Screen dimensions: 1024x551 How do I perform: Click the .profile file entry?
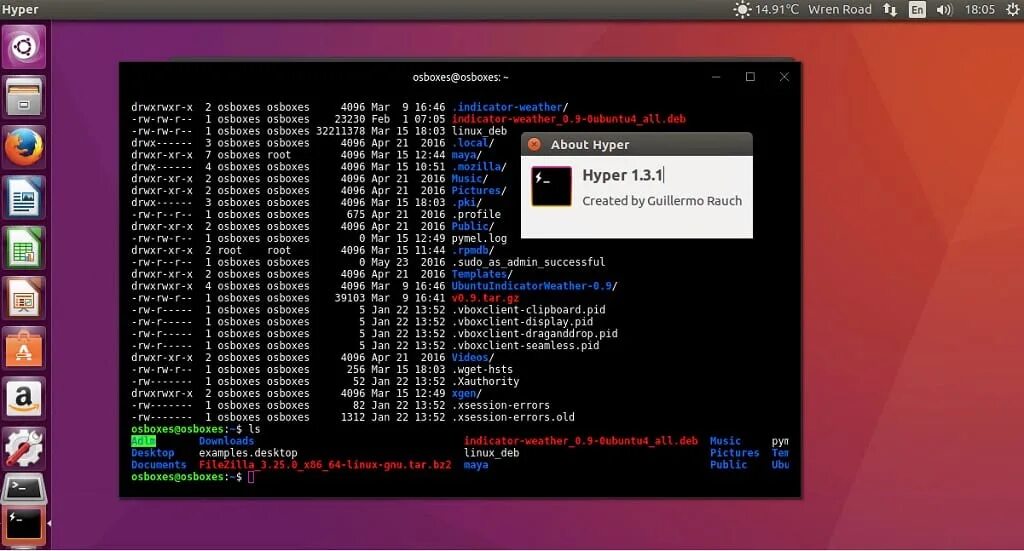click(x=476, y=214)
